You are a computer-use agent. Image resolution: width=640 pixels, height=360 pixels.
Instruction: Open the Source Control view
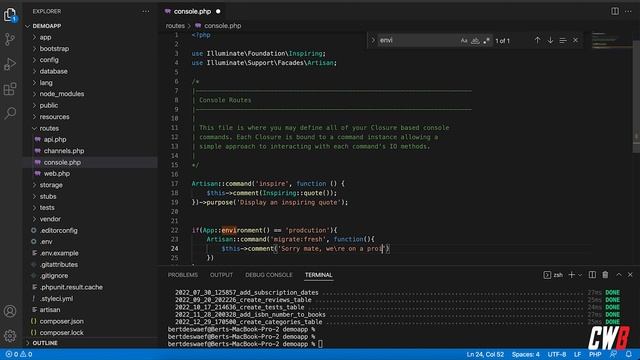[x=10, y=40]
